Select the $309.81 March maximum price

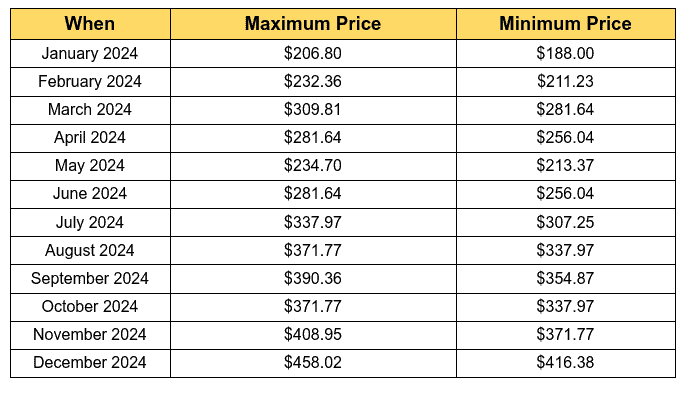313,110
